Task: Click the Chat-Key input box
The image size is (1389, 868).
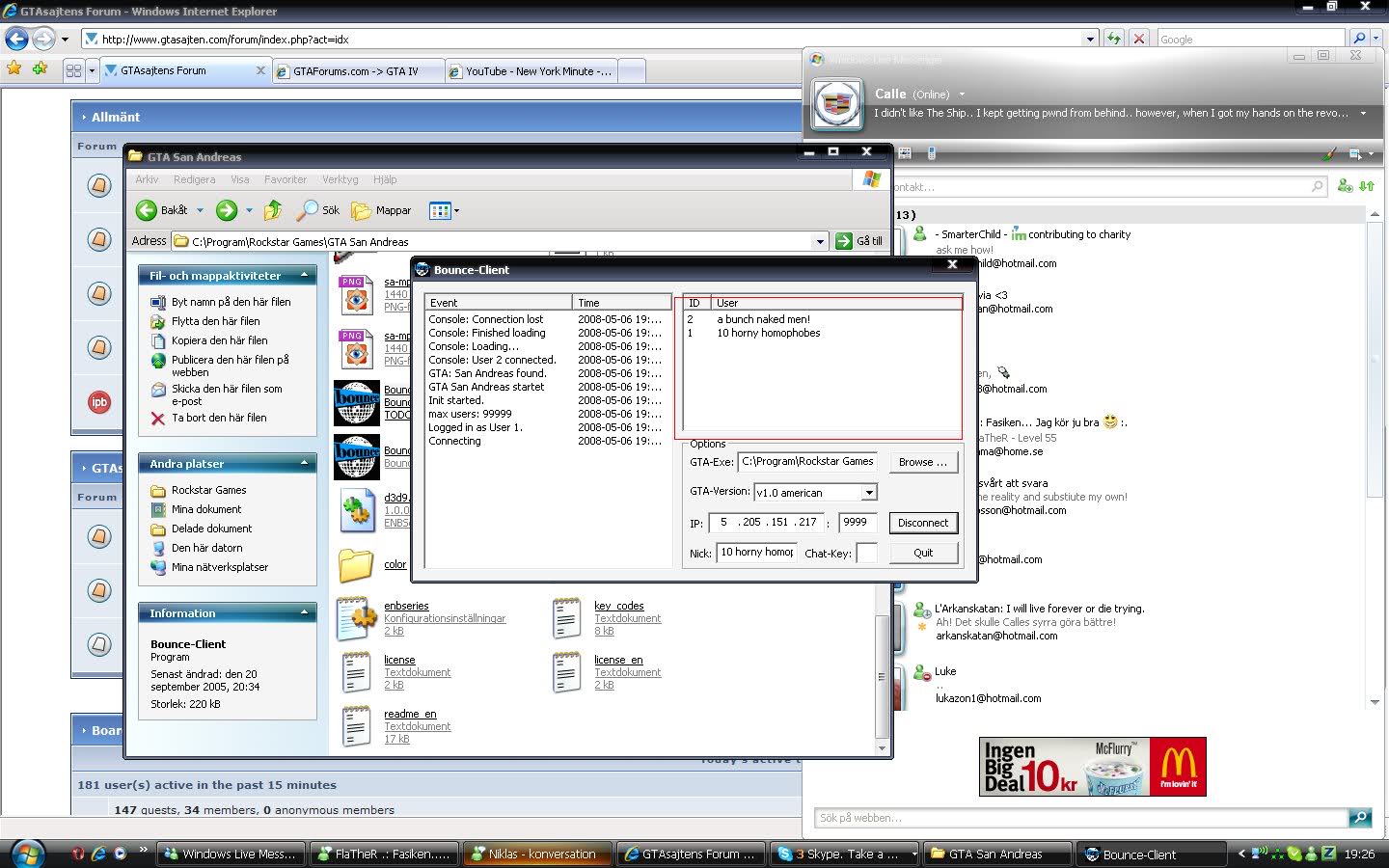Action: pos(866,553)
